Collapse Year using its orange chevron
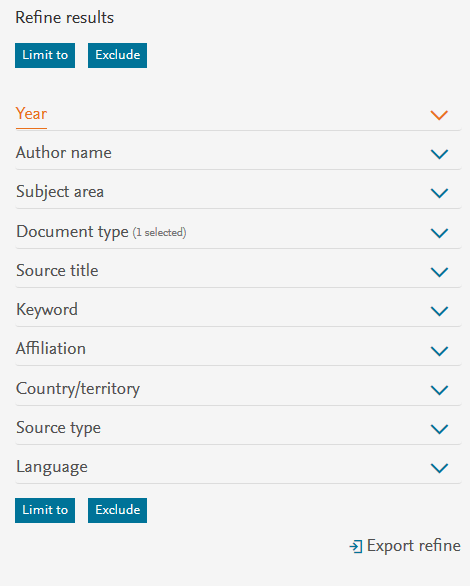Image resolution: width=470 pixels, height=586 pixels. (439, 115)
